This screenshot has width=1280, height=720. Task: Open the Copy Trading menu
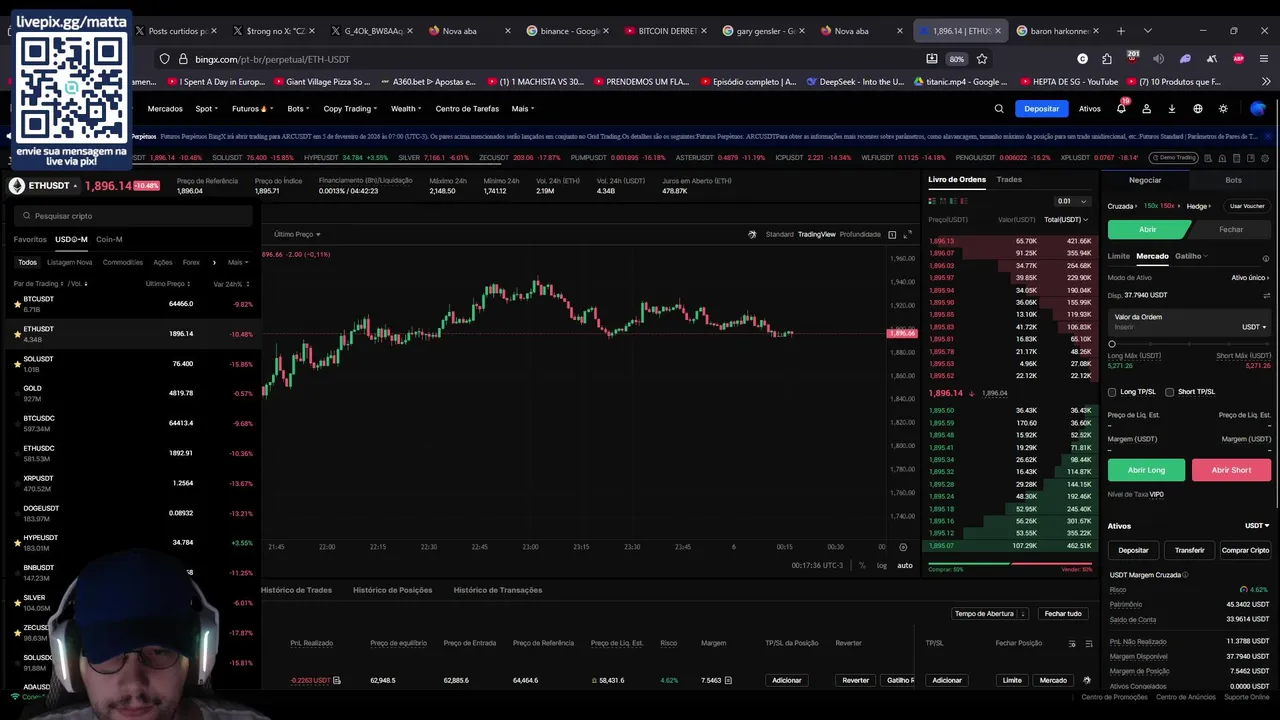[x=350, y=108]
